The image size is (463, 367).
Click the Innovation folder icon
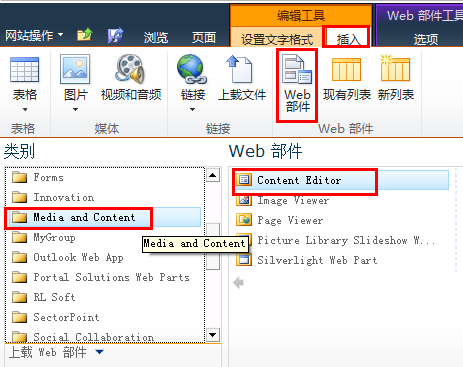[19, 197]
